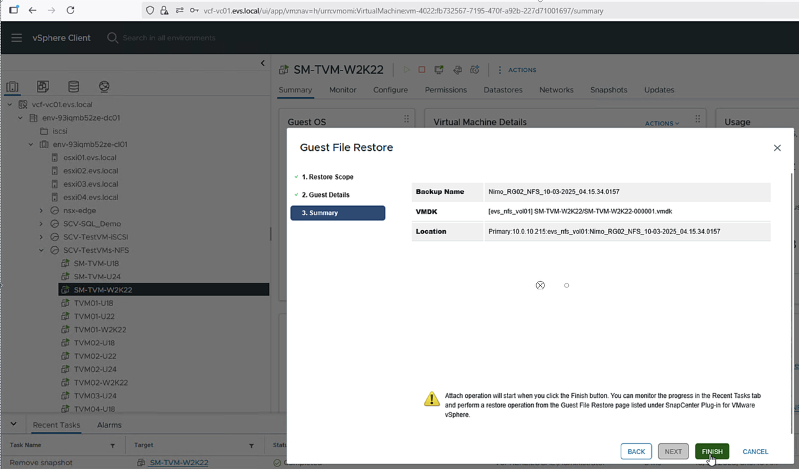Open the VM ACTIONS dropdown menu
Screen dimensions: 800x470
coord(517,70)
